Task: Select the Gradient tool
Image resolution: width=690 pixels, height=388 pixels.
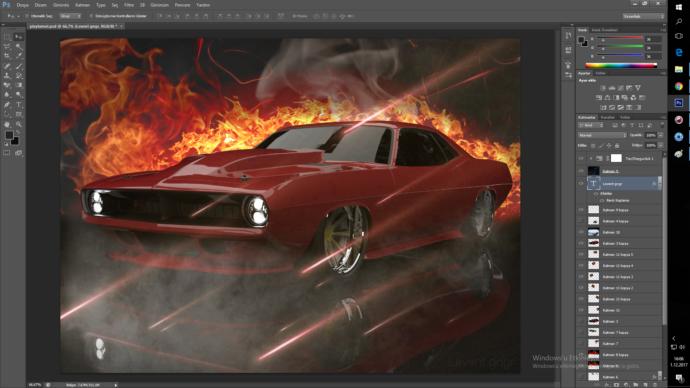Action: 19,84
